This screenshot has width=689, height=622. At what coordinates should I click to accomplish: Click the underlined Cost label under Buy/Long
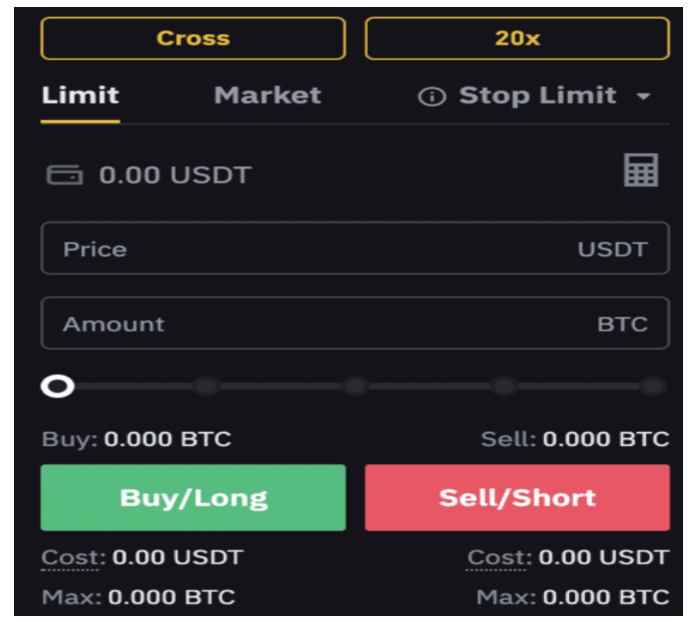point(73,557)
